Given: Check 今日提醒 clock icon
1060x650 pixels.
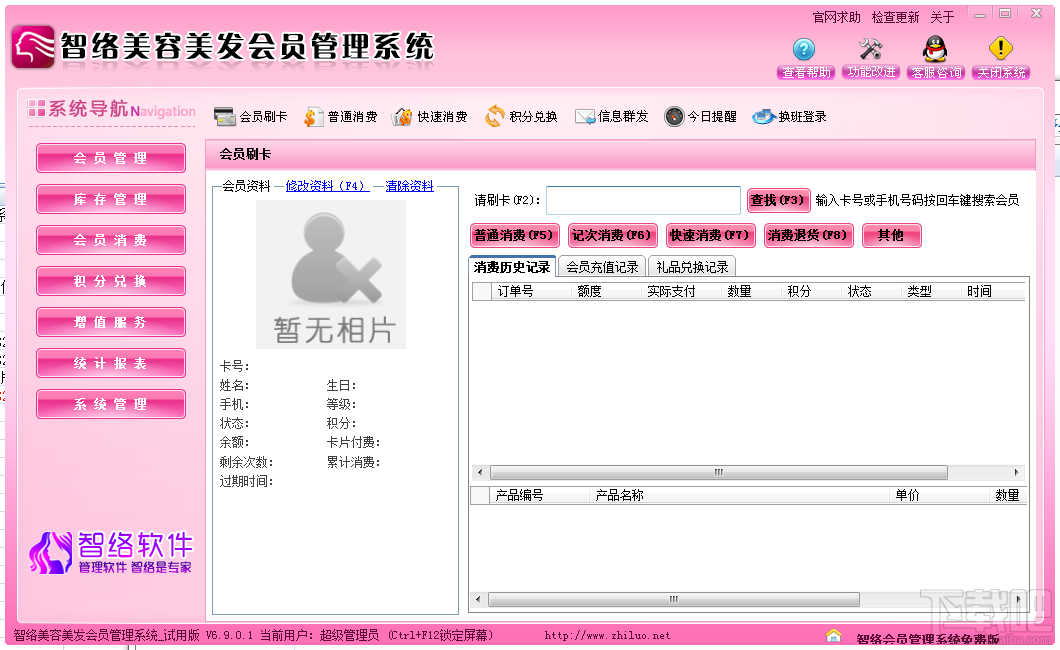Looking at the screenshot, I should (674, 117).
